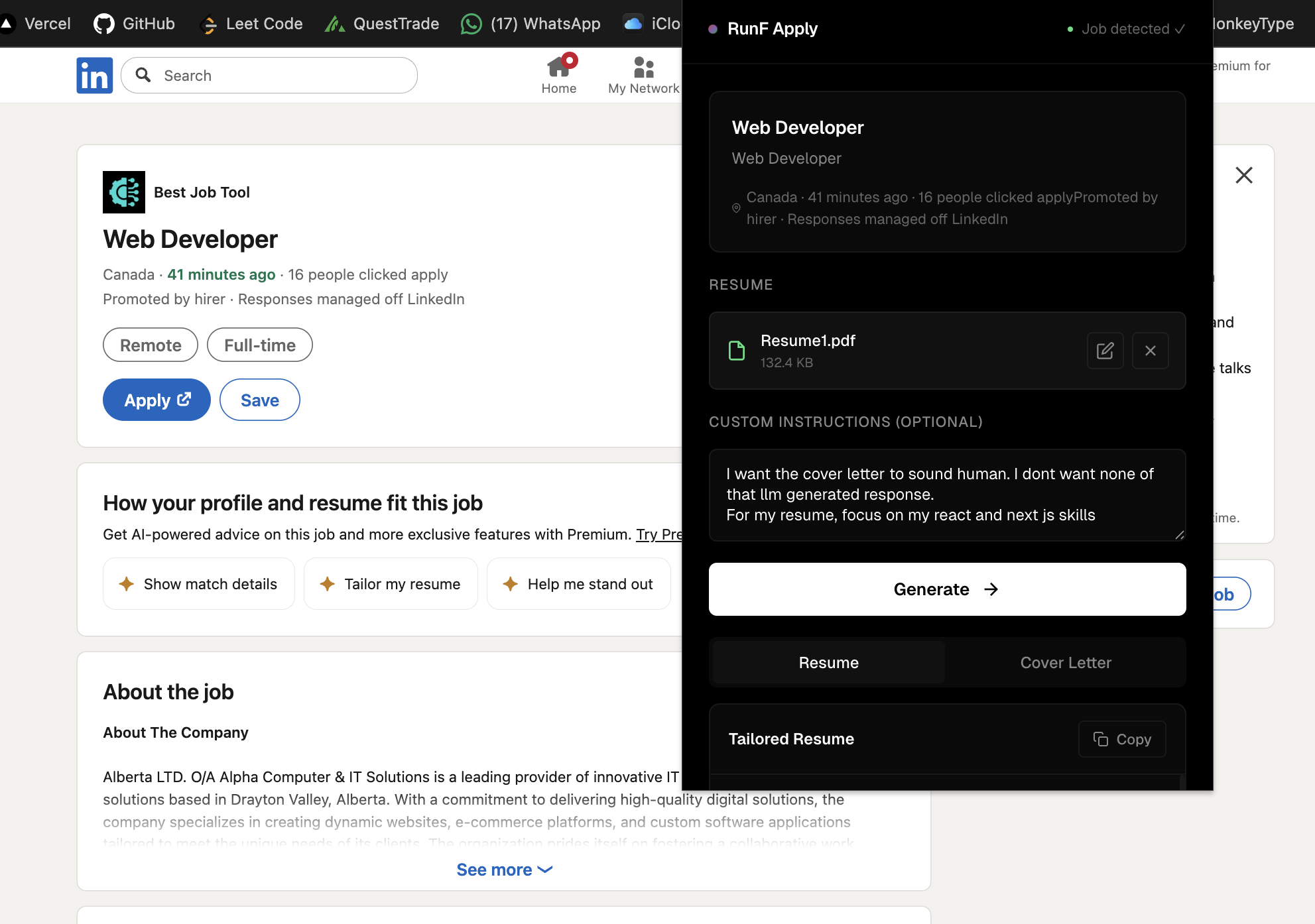The image size is (1315, 924).
Task: Click in the custom instructions text area
Action: click(947, 494)
